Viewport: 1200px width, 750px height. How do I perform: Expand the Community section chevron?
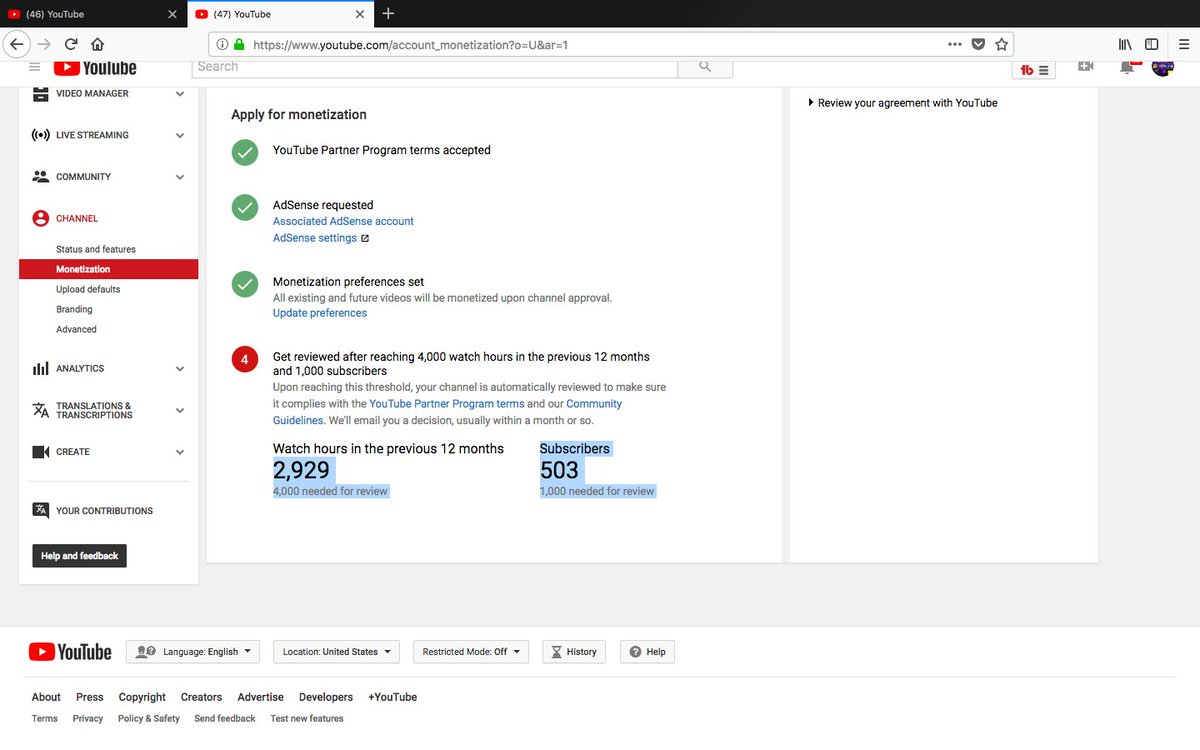[180, 177]
